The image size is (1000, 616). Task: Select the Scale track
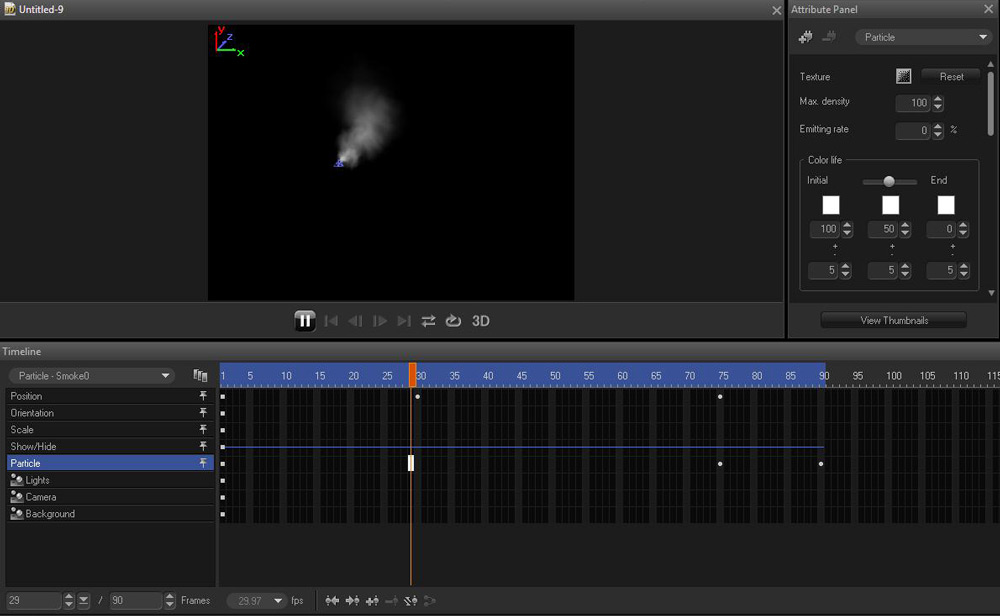pyautogui.click(x=110, y=429)
